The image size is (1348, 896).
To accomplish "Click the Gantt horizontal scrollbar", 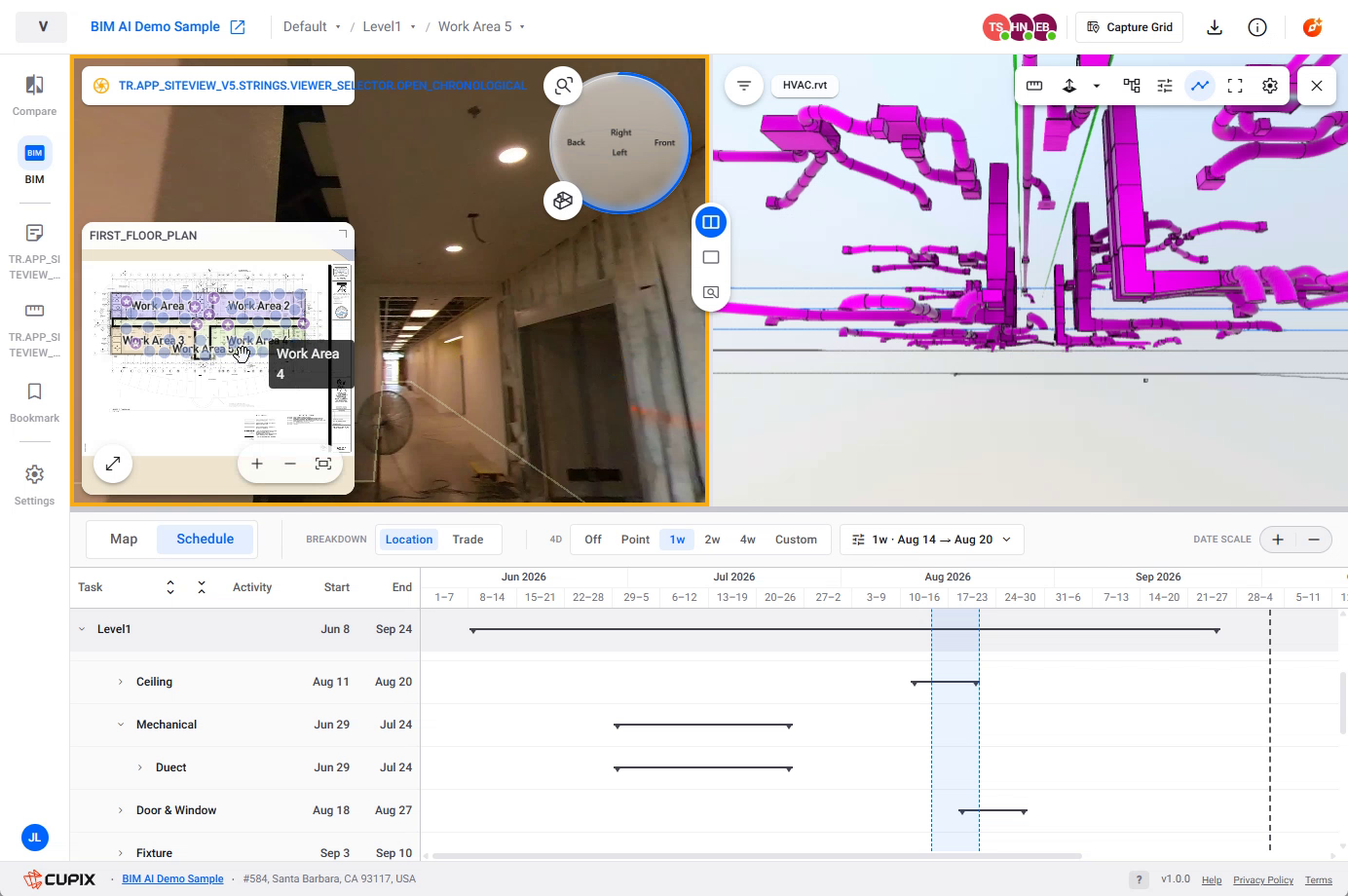I will pyautogui.click(x=757, y=856).
